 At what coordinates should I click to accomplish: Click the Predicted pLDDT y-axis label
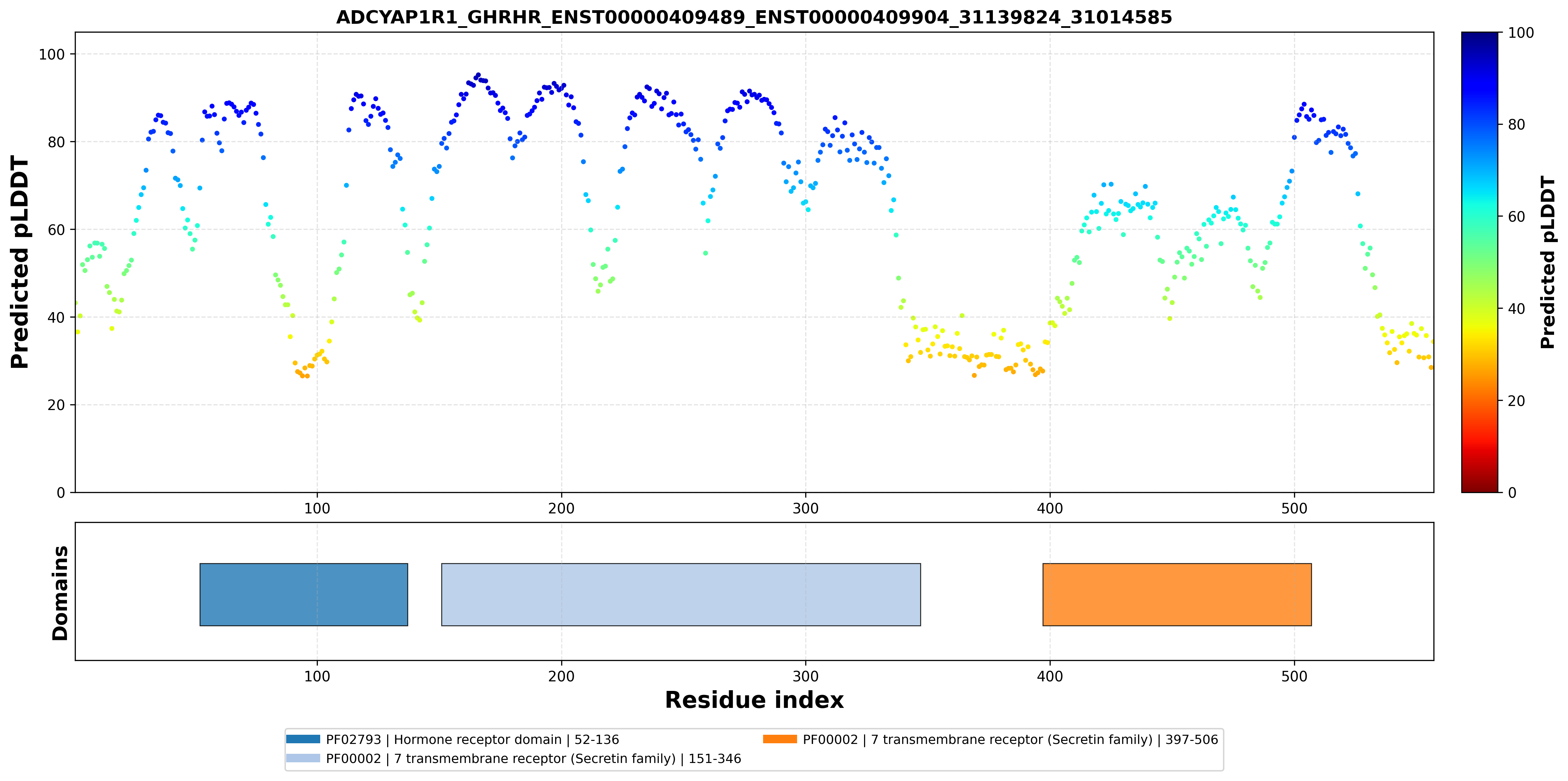point(19,262)
